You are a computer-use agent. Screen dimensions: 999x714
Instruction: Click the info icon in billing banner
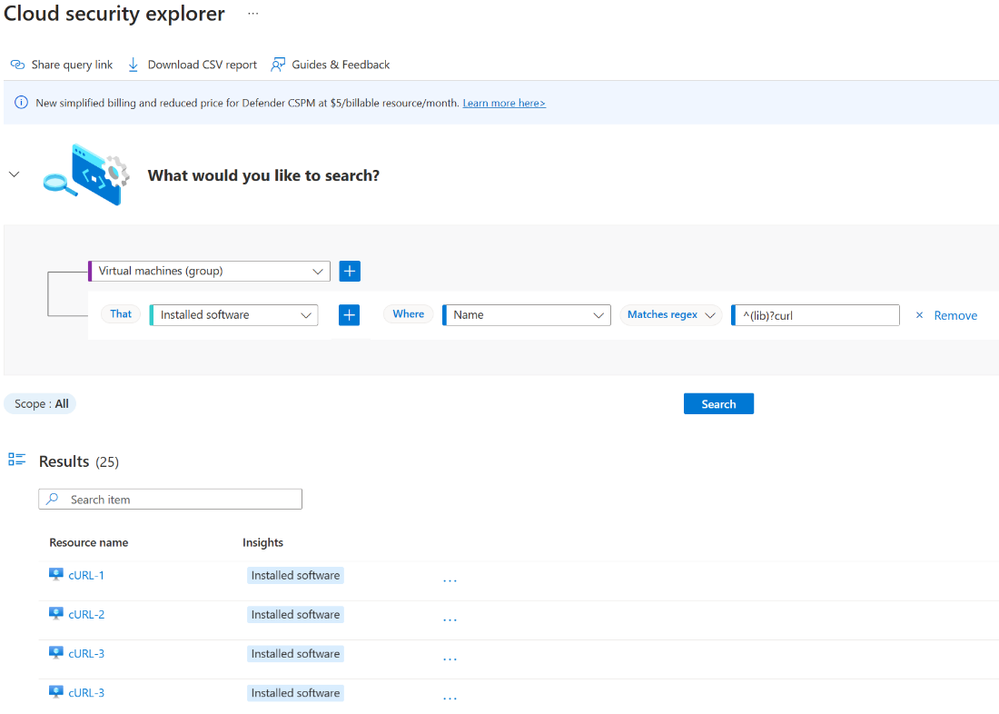(21, 103)
